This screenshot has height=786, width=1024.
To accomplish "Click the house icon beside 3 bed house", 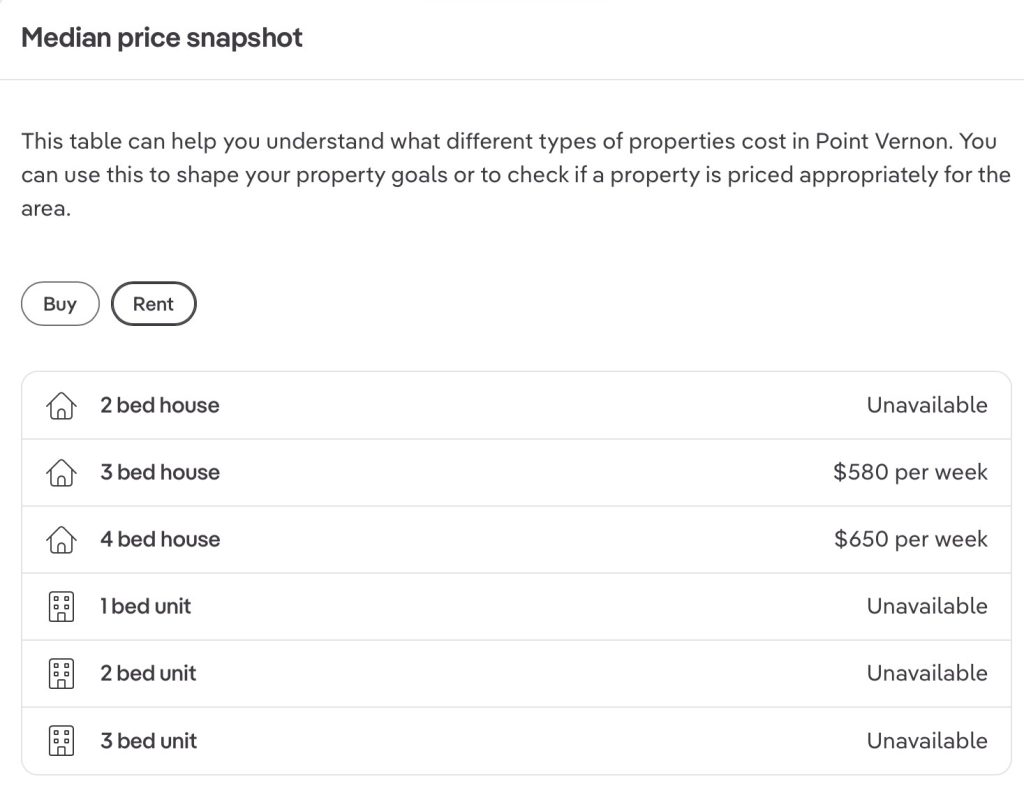I will (61, 473).
